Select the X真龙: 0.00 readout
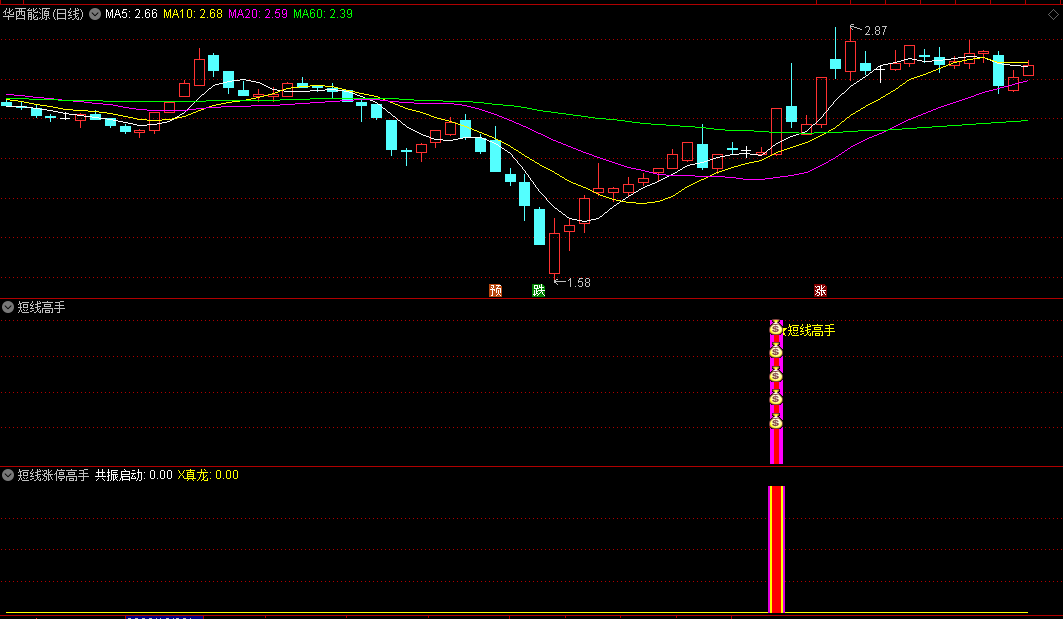1063x619 pixels. pyautogui.click(x=208, y=475)
